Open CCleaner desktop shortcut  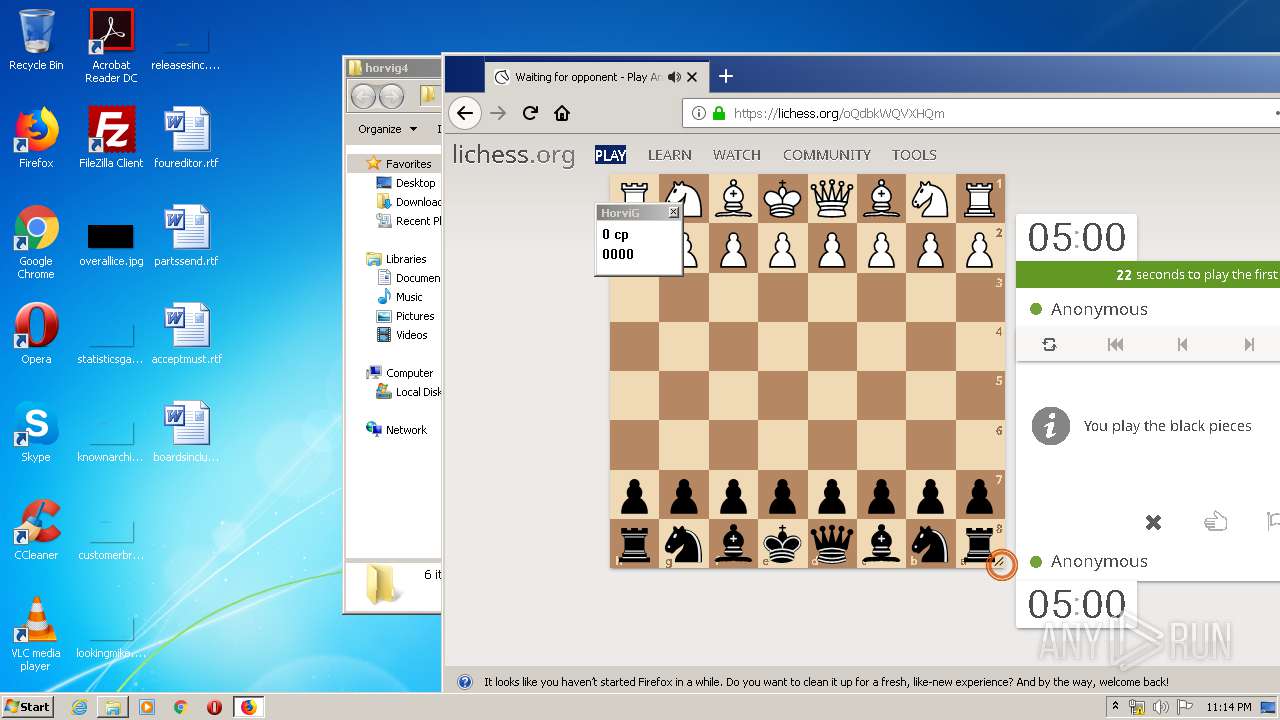(x=36, y=530)
